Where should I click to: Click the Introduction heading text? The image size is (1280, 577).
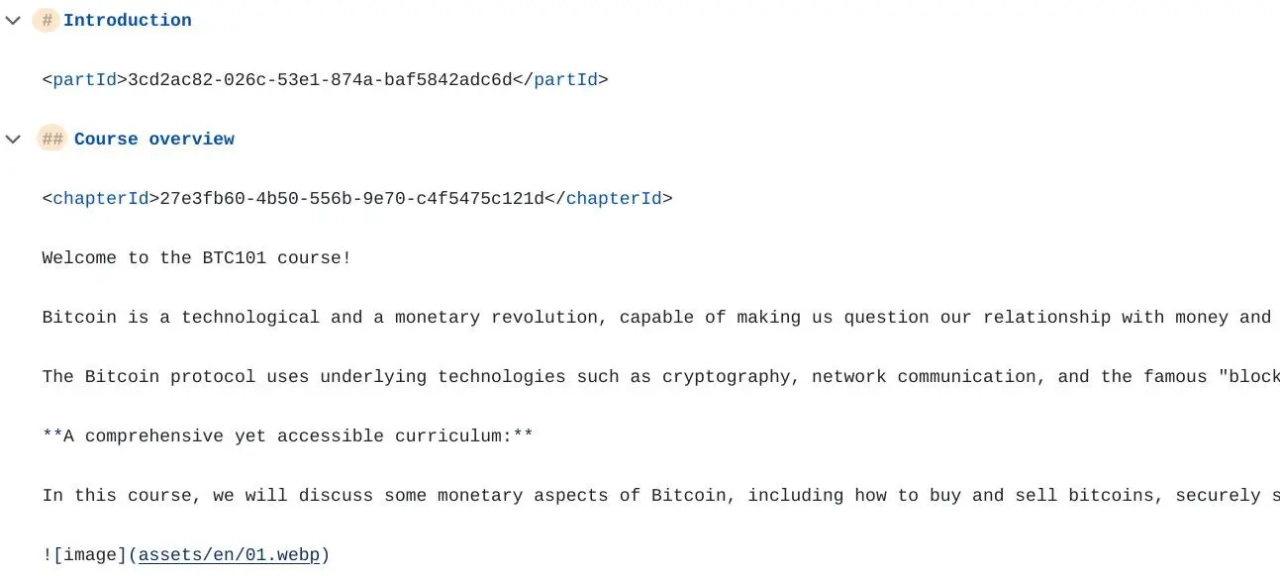127,20
